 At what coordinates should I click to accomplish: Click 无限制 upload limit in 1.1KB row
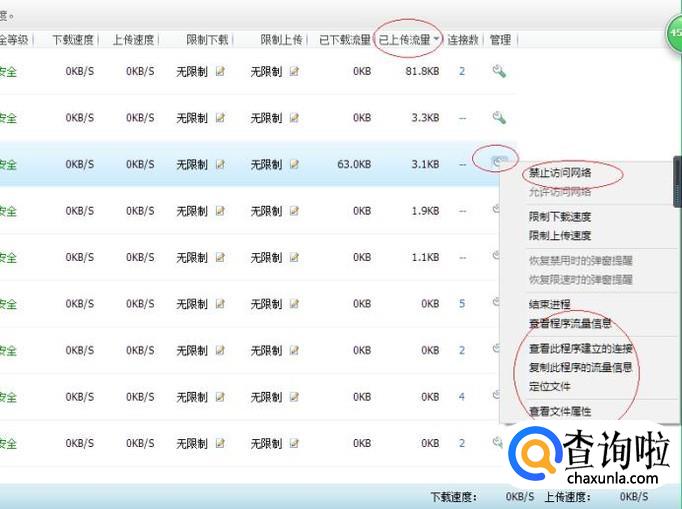[266, 258]
